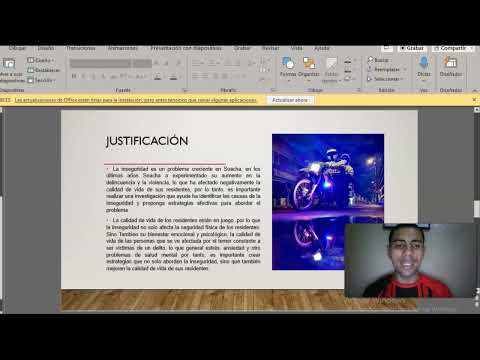Screen dimensions: 480x360
Task: Open the Office updates notification link
Action: click(136, 100)
